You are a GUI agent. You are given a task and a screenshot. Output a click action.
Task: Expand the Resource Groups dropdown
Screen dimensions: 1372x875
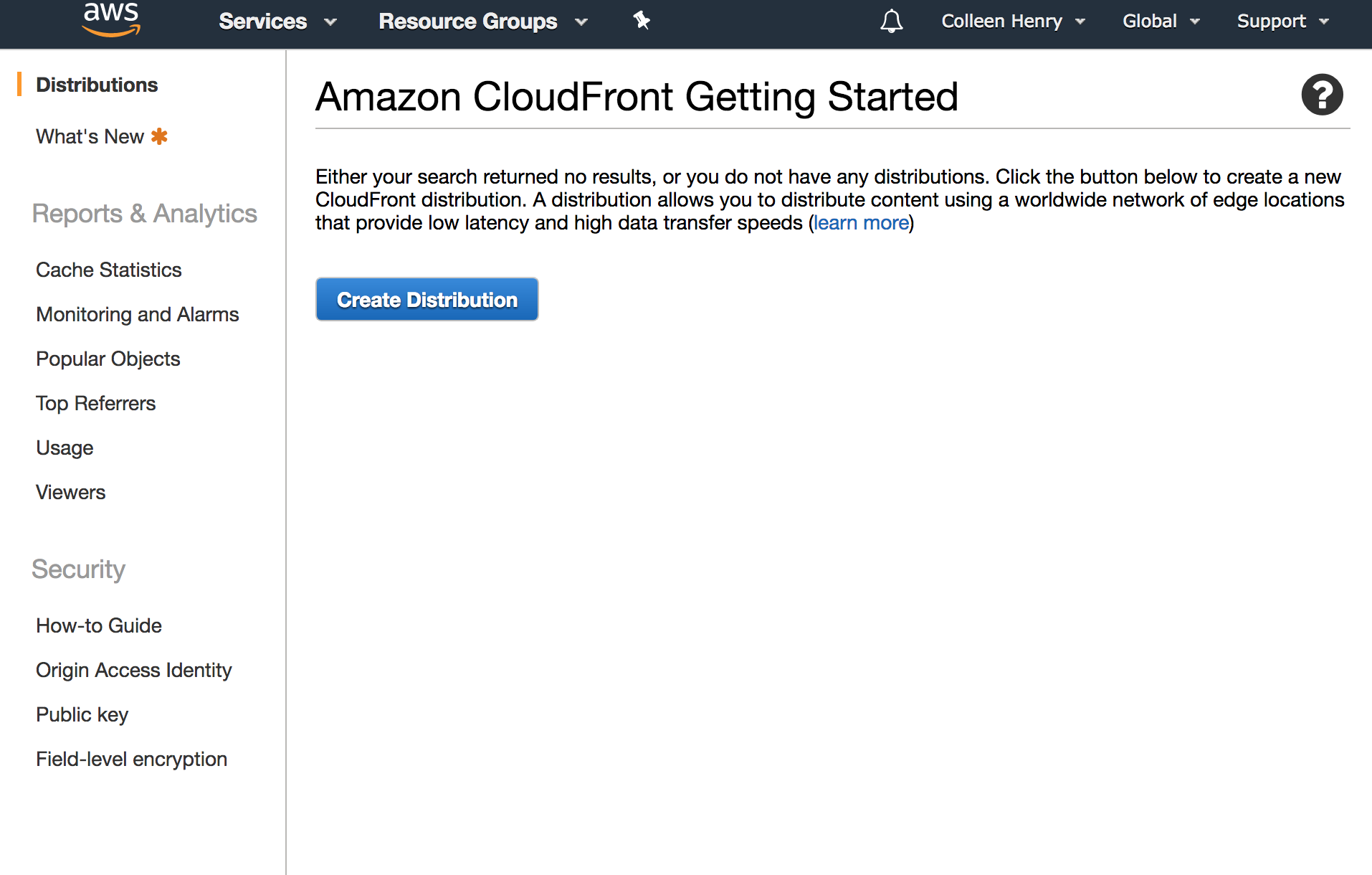coord(483,22)
